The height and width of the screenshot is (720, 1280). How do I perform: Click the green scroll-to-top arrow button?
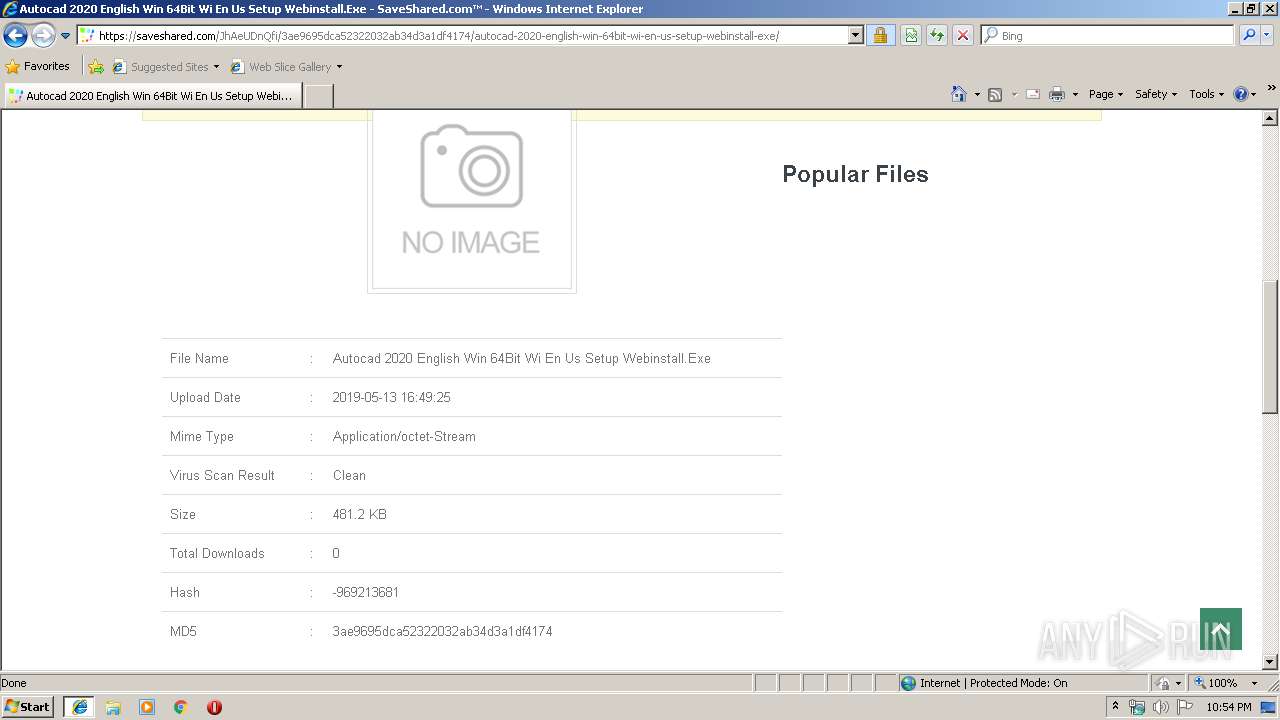[1220, 629]
